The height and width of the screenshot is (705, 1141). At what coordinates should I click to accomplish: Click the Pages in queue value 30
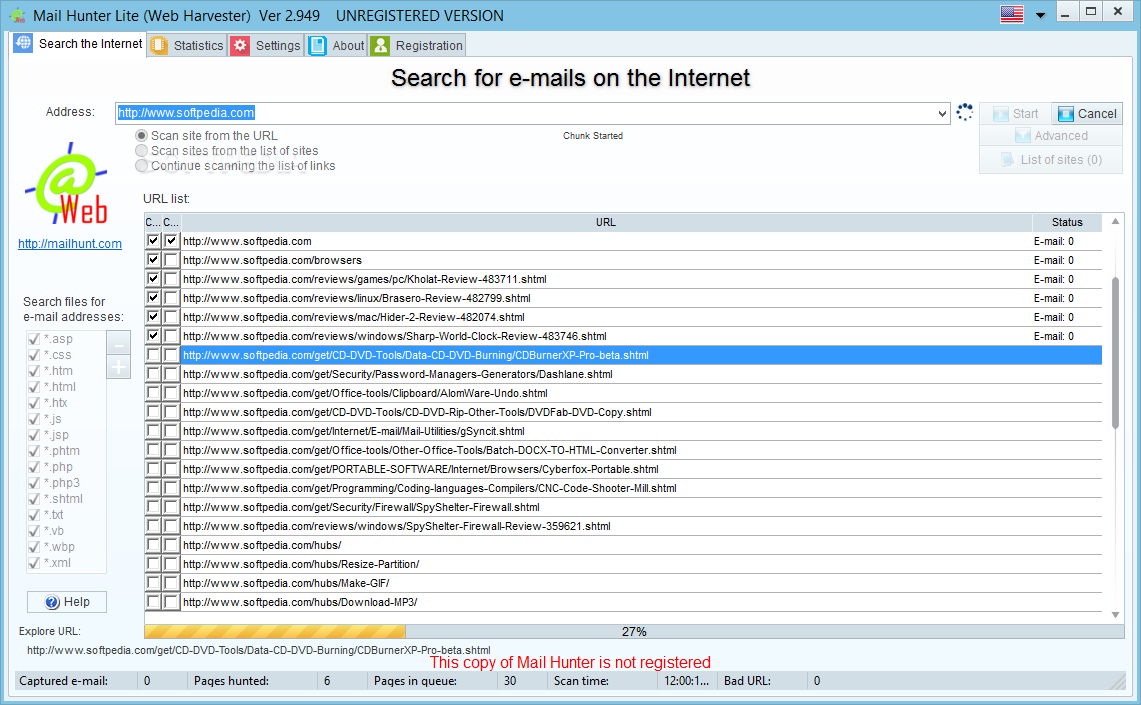click(509, 681)
